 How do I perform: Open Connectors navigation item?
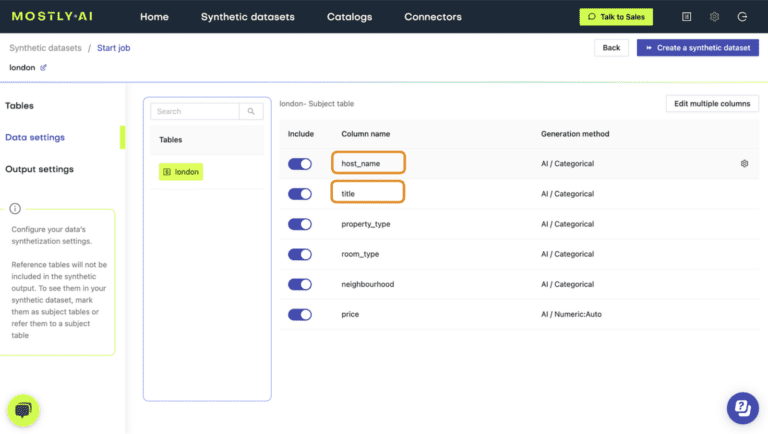(x=432, y=17)
